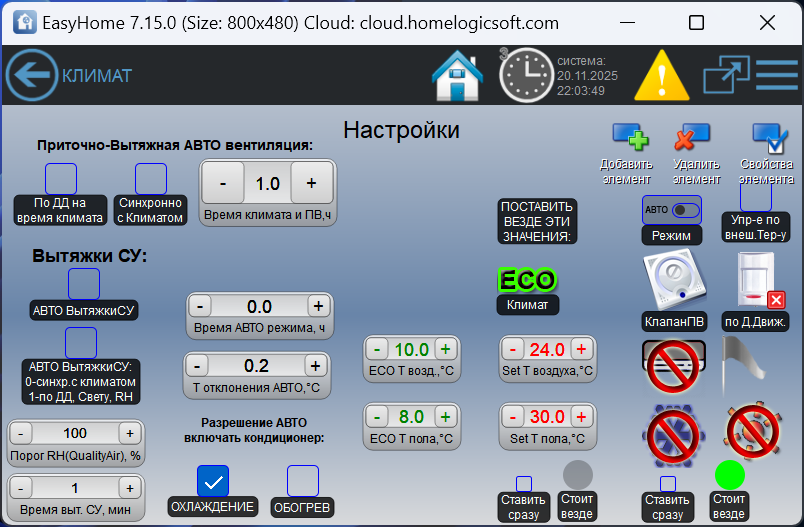Check the Синхронно с Климатом box
Viewport: 804px width, 527px height.
click(x=150, y=179)
